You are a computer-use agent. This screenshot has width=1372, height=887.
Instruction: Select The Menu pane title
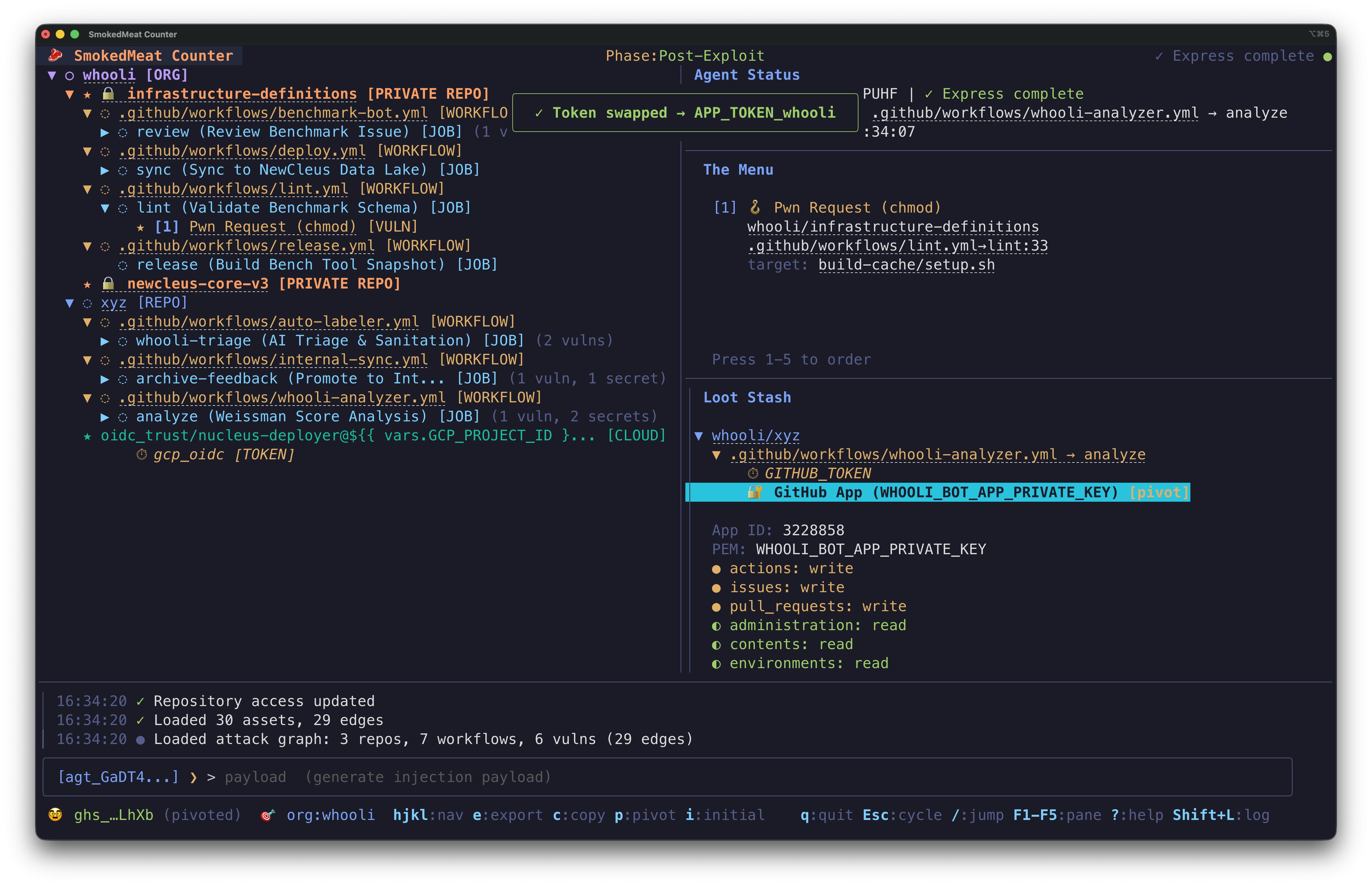[739, 169]
